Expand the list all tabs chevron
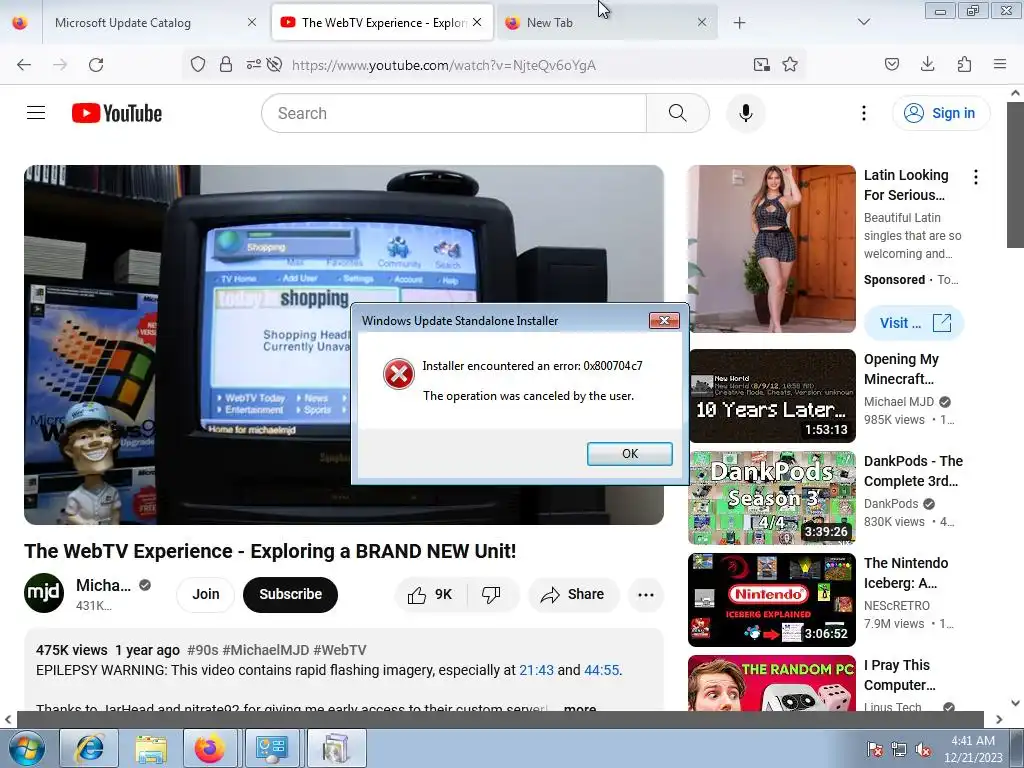Viewport: 1024px width, 768px height. [863, 22]
